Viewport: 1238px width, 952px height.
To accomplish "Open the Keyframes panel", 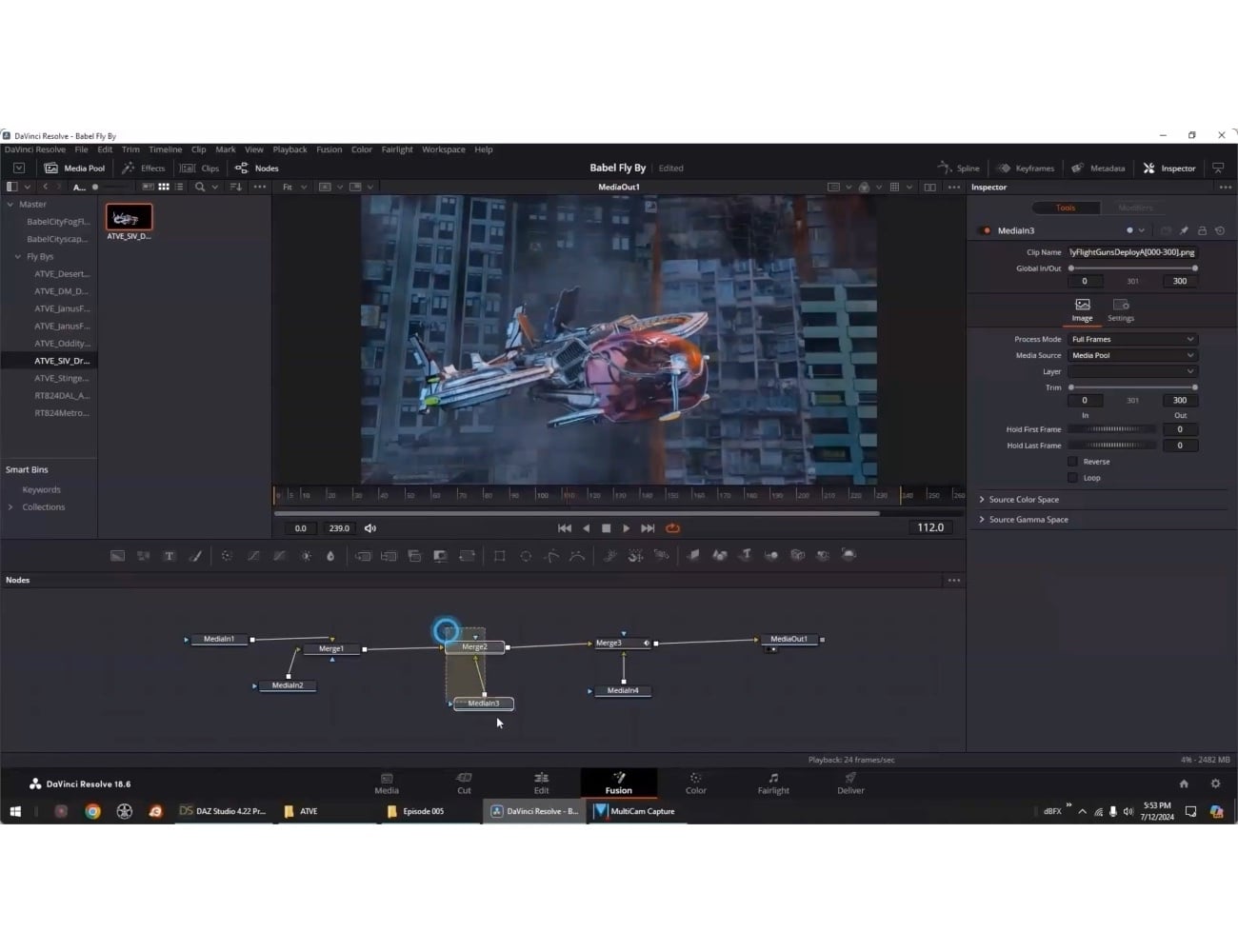I will 1026,169.
